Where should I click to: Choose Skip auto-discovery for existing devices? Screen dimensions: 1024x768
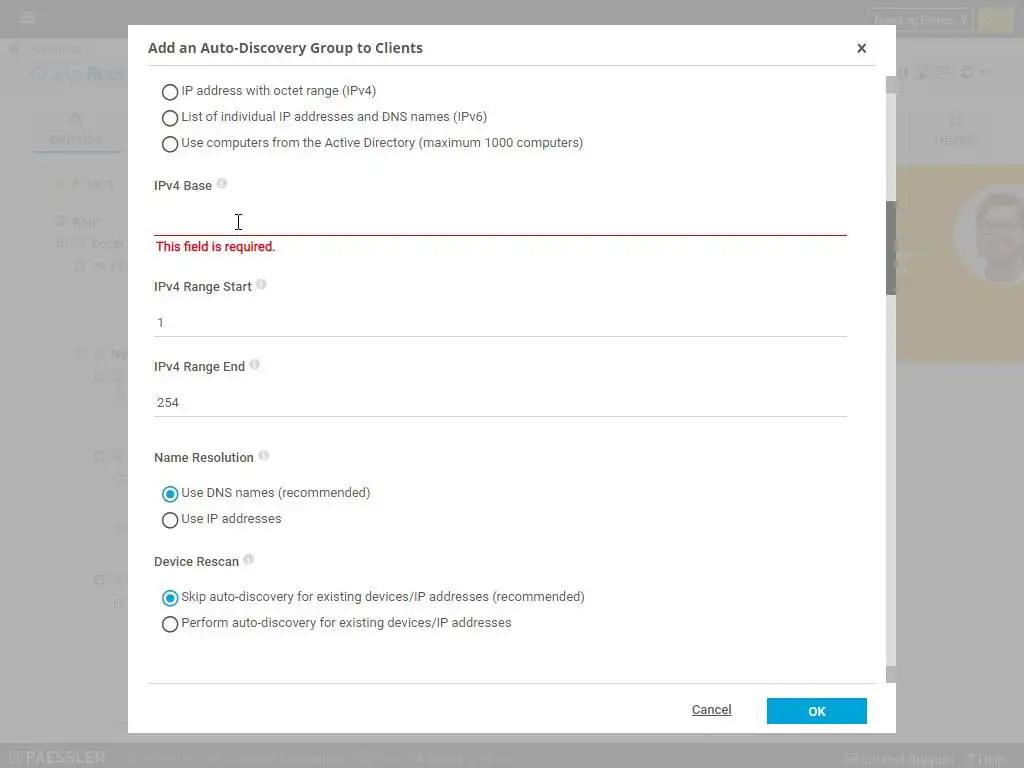point(170,598)
